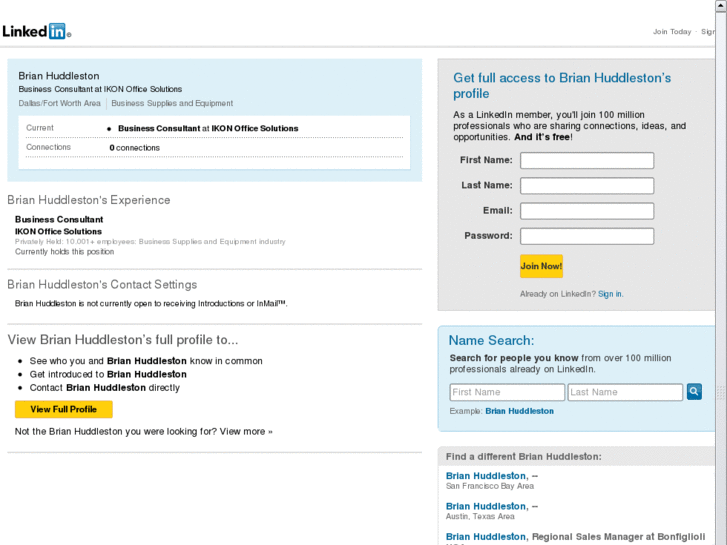The image size is (727, 545).
Task: Open Brian Huddleston from San Francisco Bay Area
Action: tap(486, 476)
